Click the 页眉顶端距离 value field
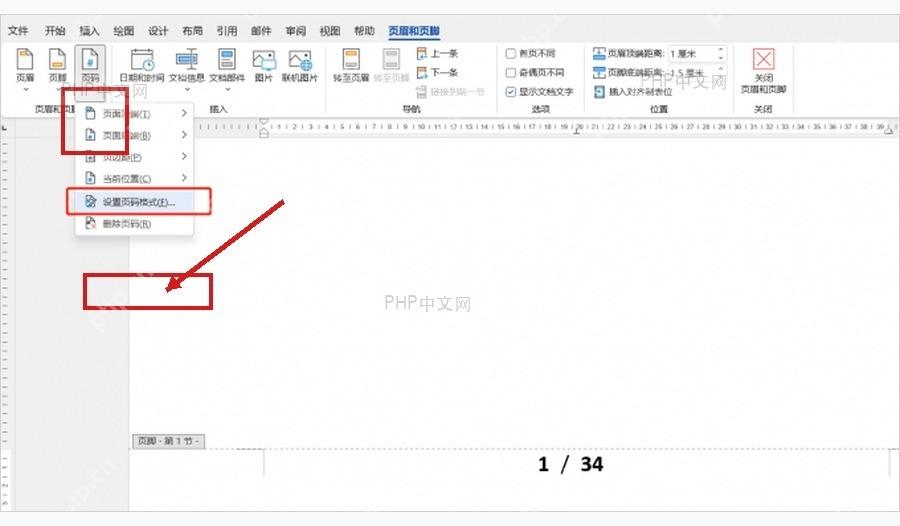This screenshot has width=900, height=526. pyautogui.click(x=692, y=54)
